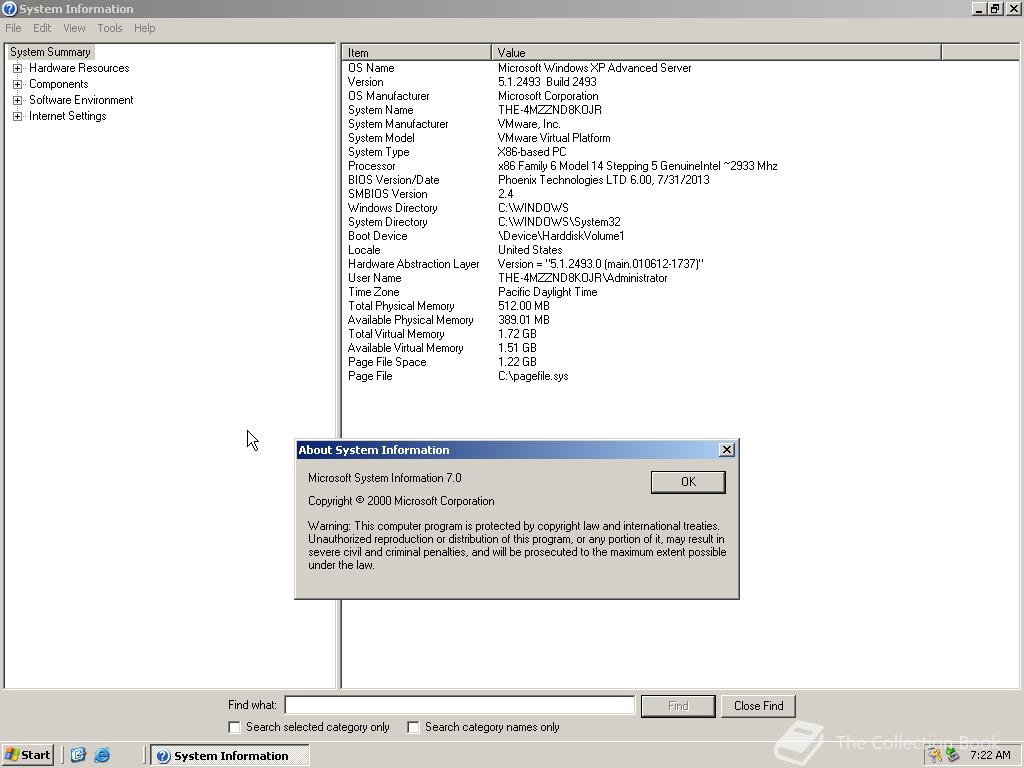Close the About System Information dialog
This screenshot has height=768, width=1024.
pos(726,450)
